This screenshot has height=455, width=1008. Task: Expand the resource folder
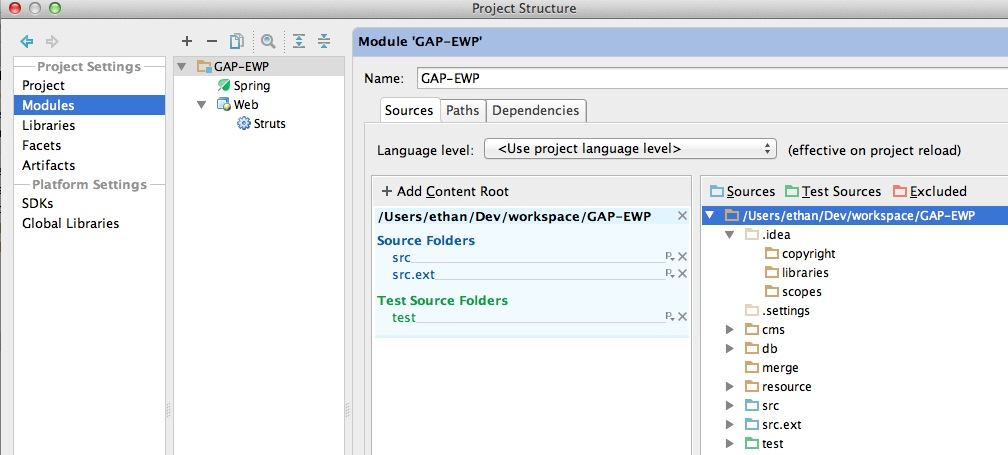click(x=730, y=386)
